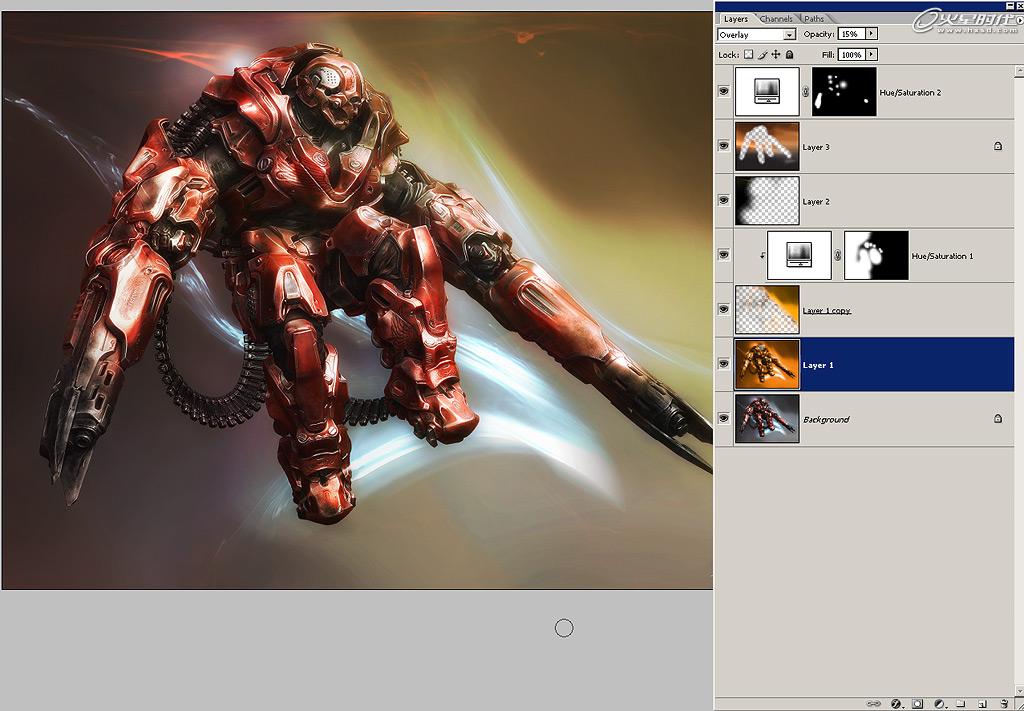Hide the Hue/Saturation 2 layer
Viewport: 1024px width, 711px height.
coord(724,91)
